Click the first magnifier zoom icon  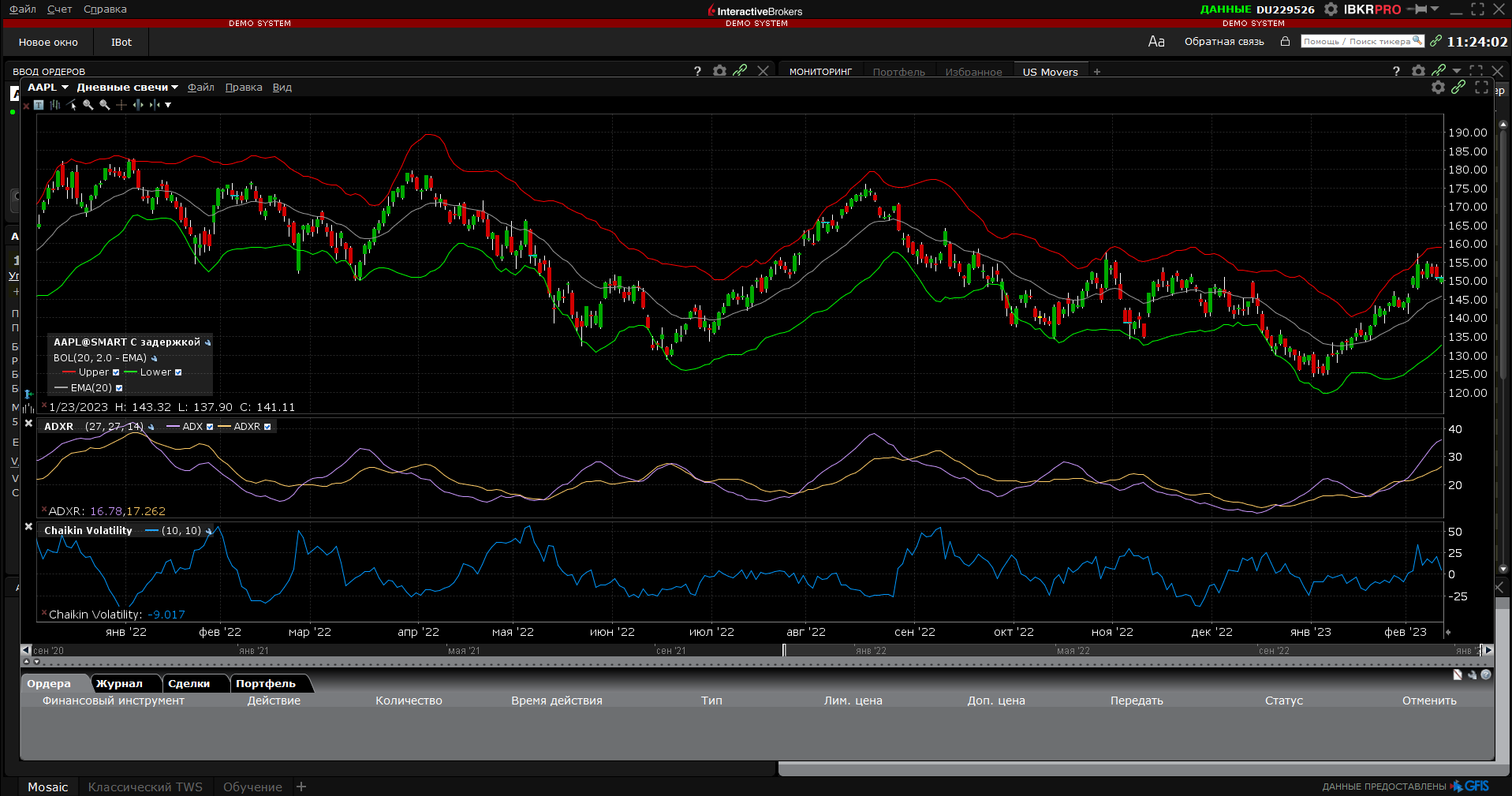pyautogui.click(x=88, y=105)
